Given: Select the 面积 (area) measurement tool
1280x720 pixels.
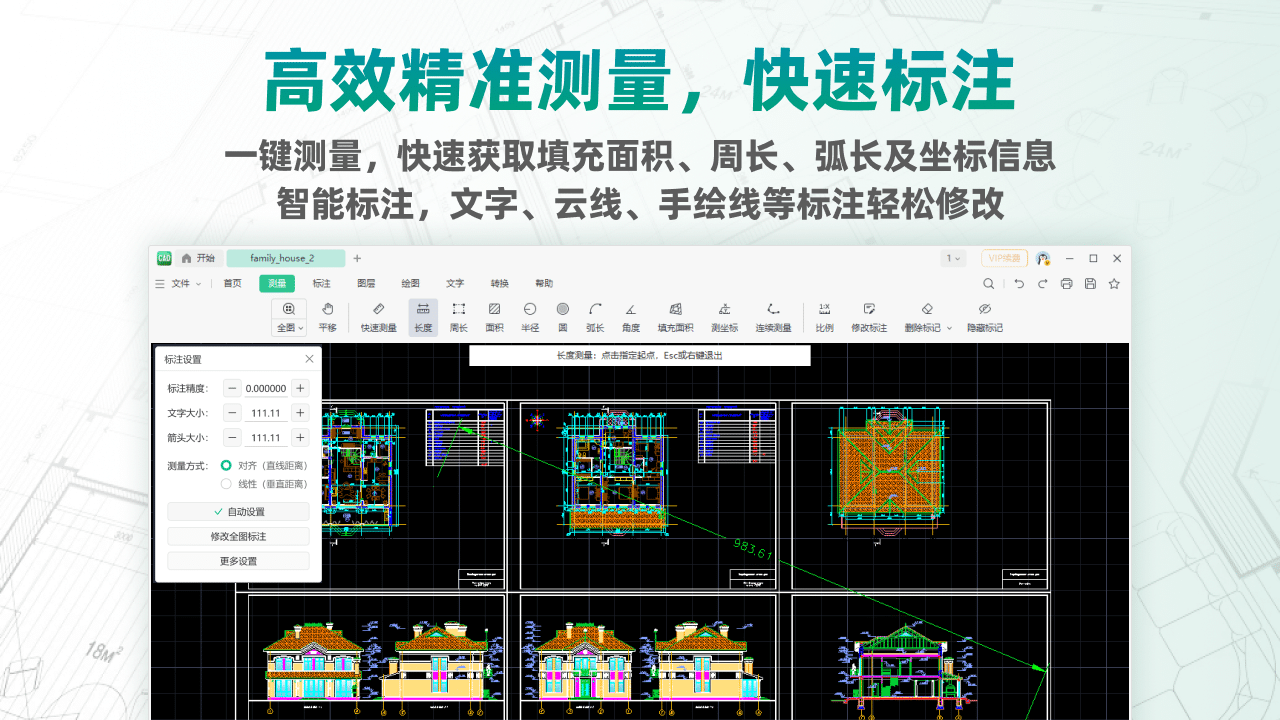Looking at the screenshot, I should click(x=493, y=317).
